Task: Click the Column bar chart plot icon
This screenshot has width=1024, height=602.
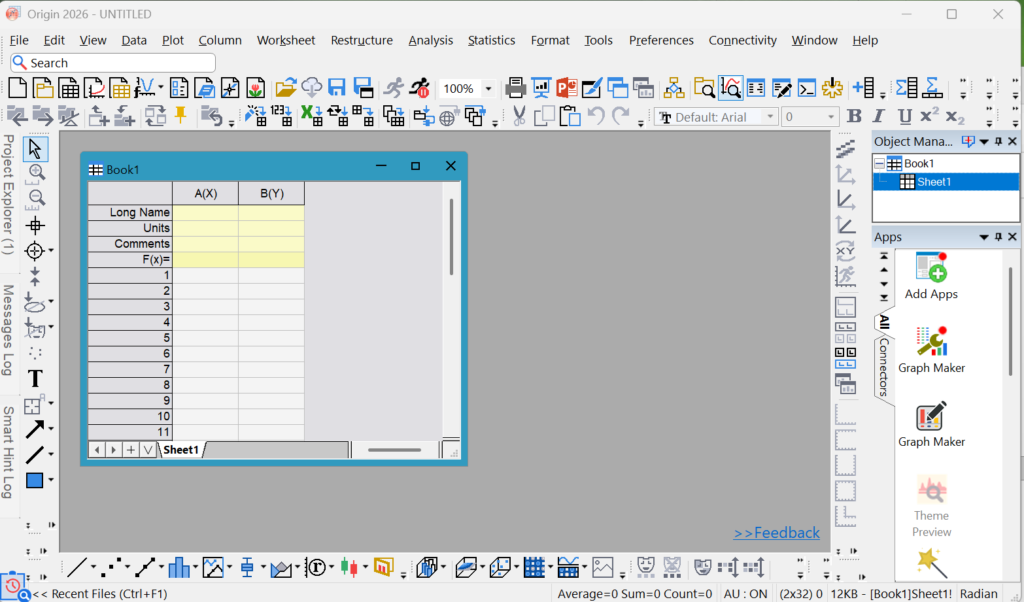Action: click(x=178, y=567)
